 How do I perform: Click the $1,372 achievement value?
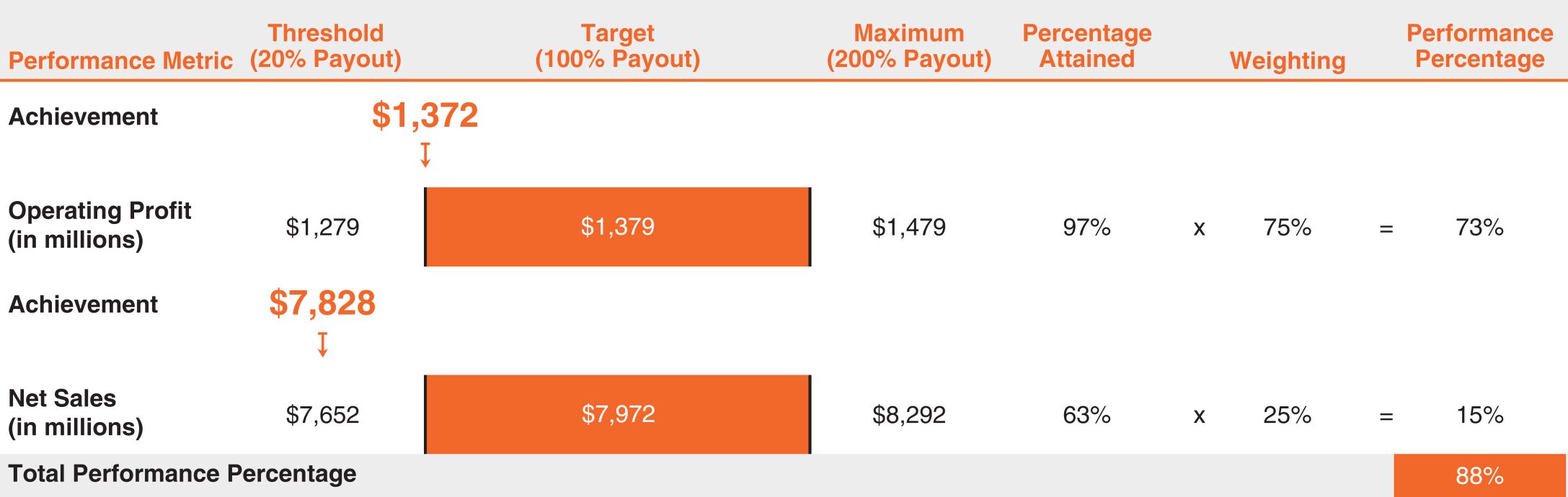(x=425, y=115)
